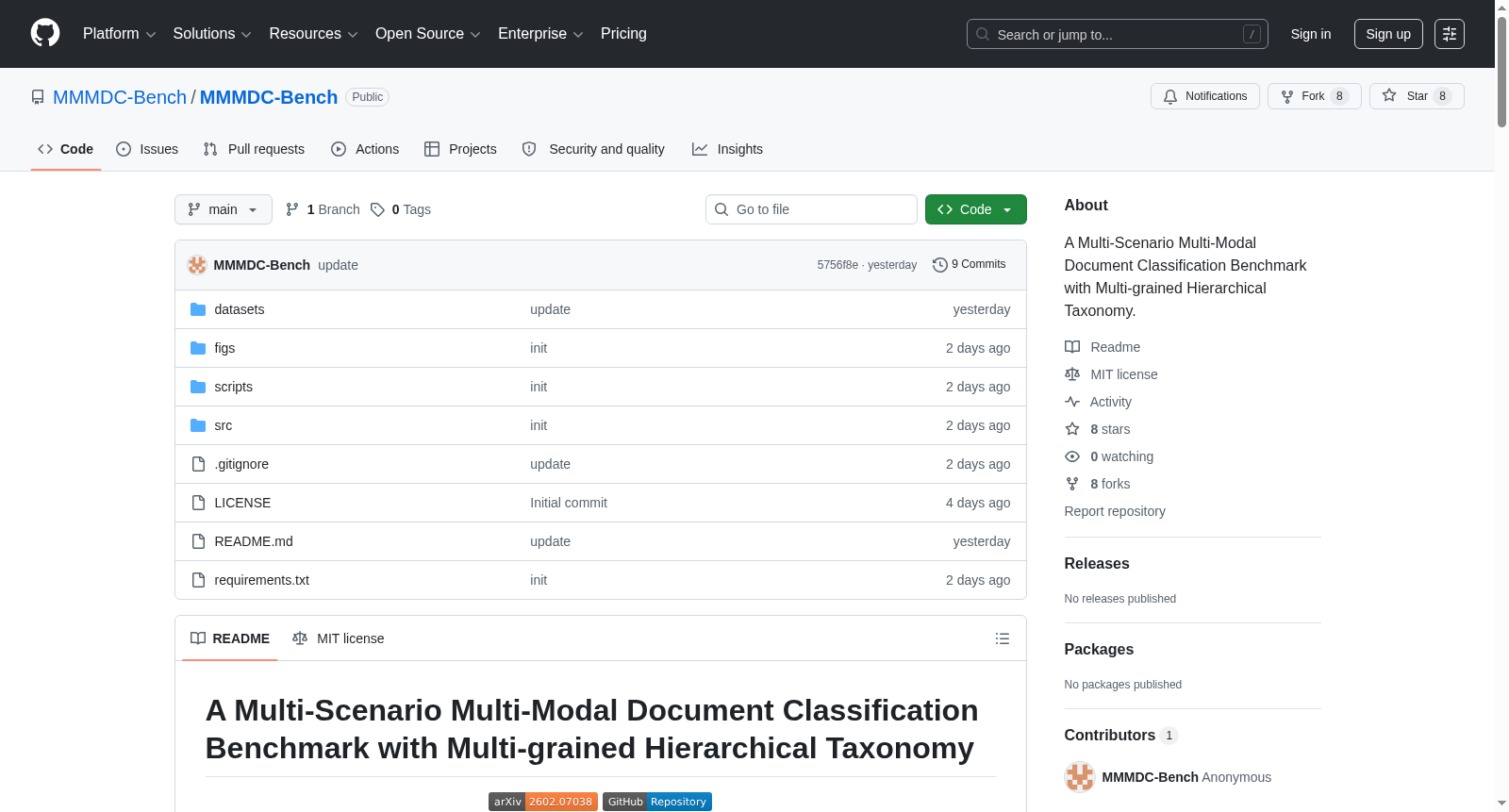Click Report repository
Screen dimensions: 1509x812
pos(1115,511)
